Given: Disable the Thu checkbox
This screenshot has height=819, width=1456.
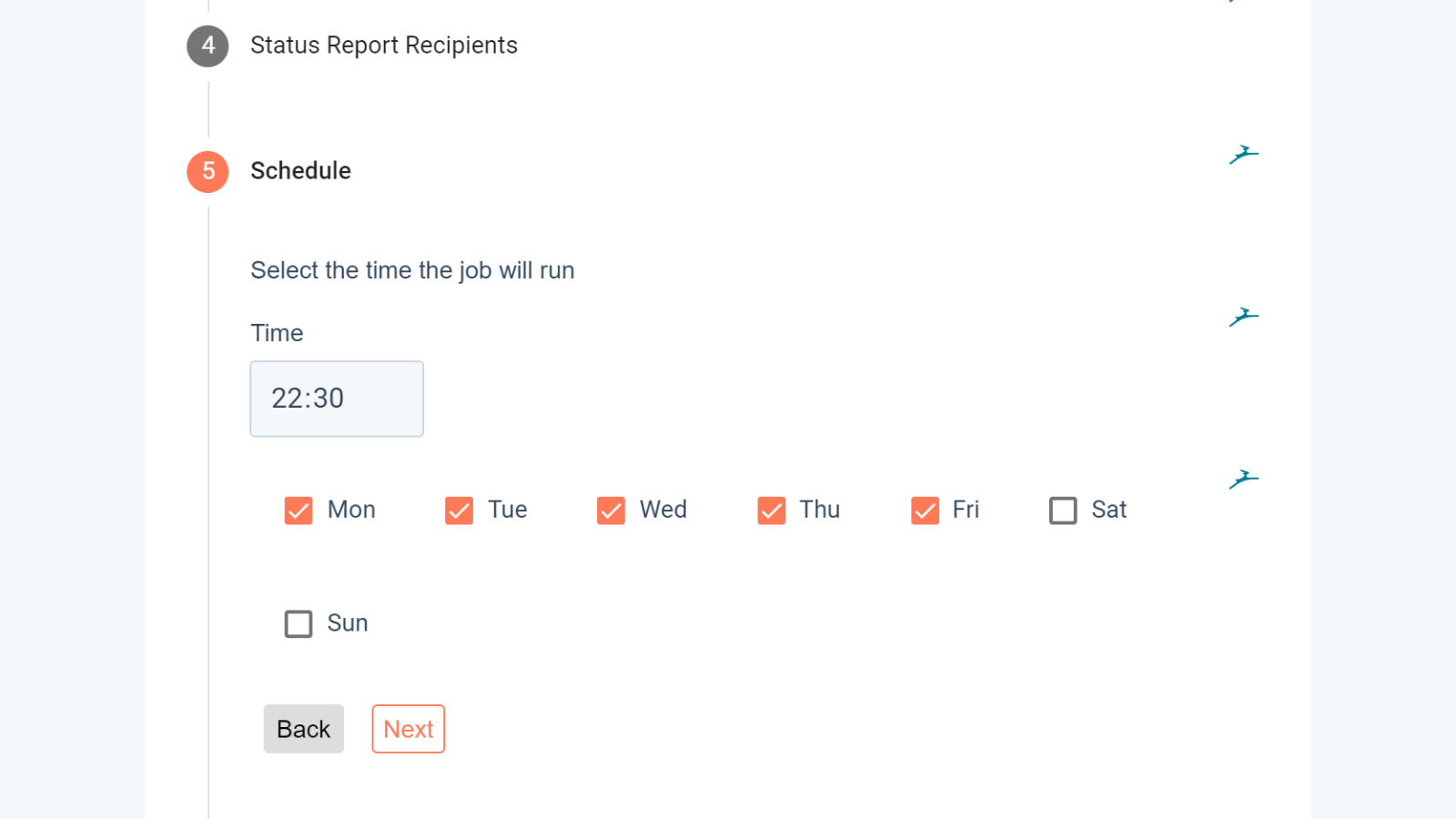Looking at the screenshot, I should tap(772, 511).
